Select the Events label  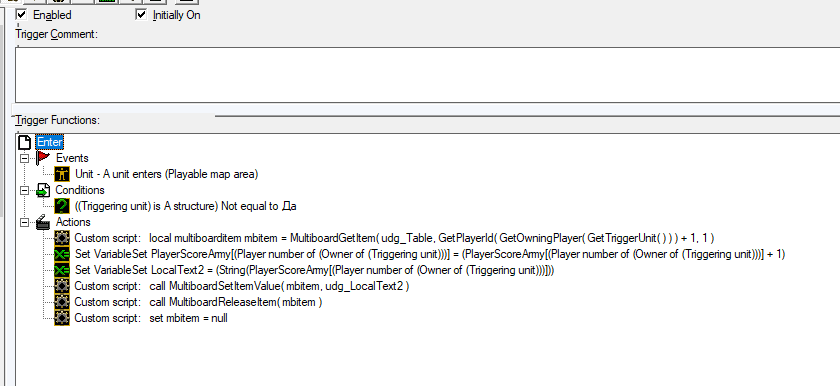point(72,158)
